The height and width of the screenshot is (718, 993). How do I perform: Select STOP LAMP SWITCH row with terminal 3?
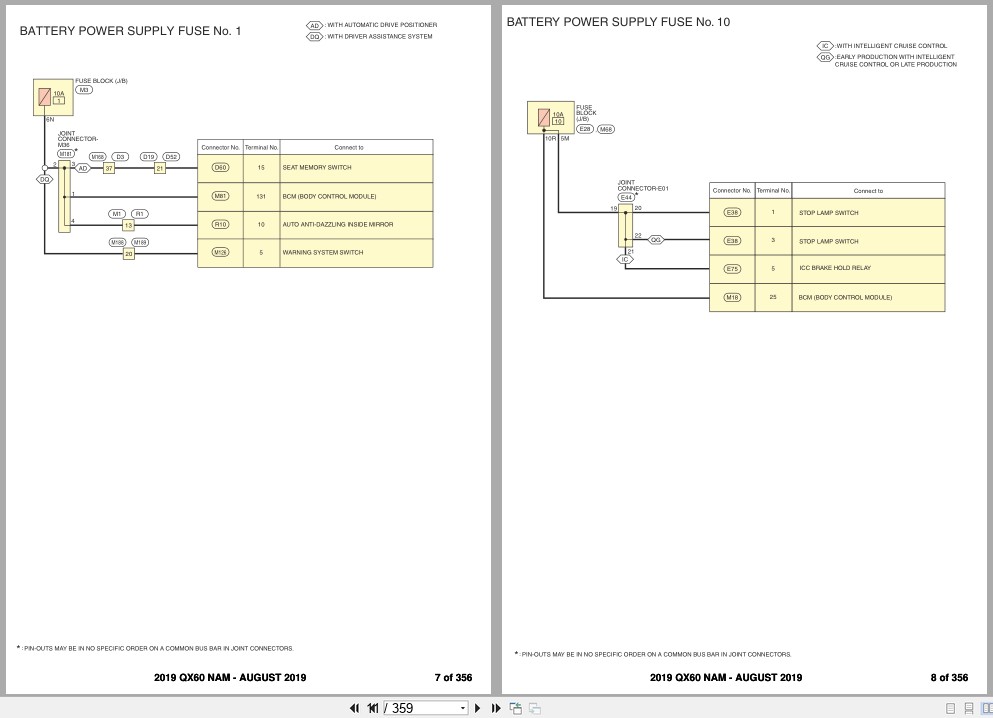tap(827, 241)
